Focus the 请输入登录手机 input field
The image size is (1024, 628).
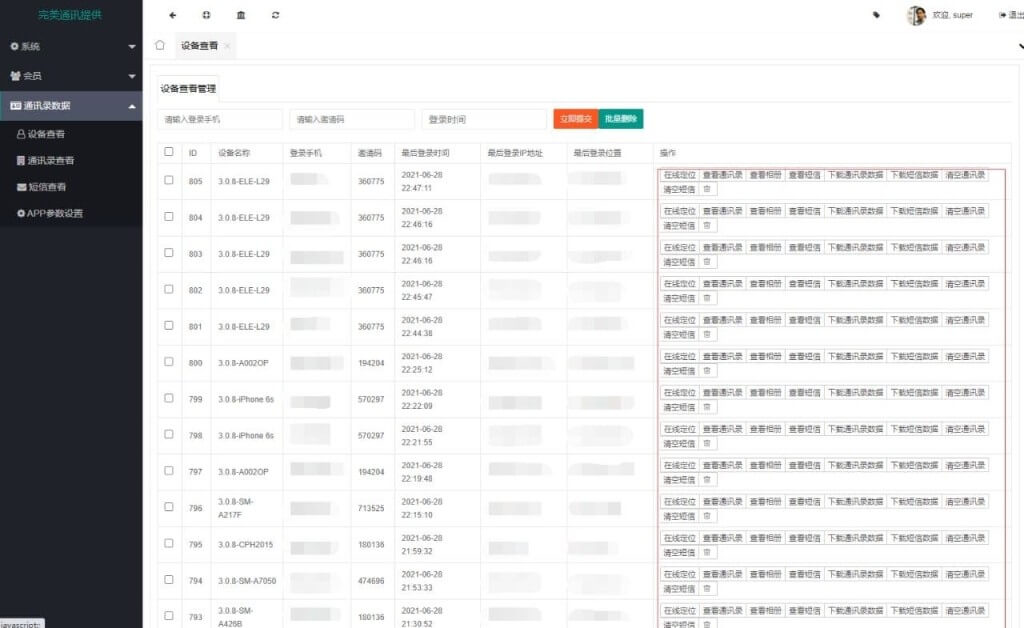(x=220, y=119)
